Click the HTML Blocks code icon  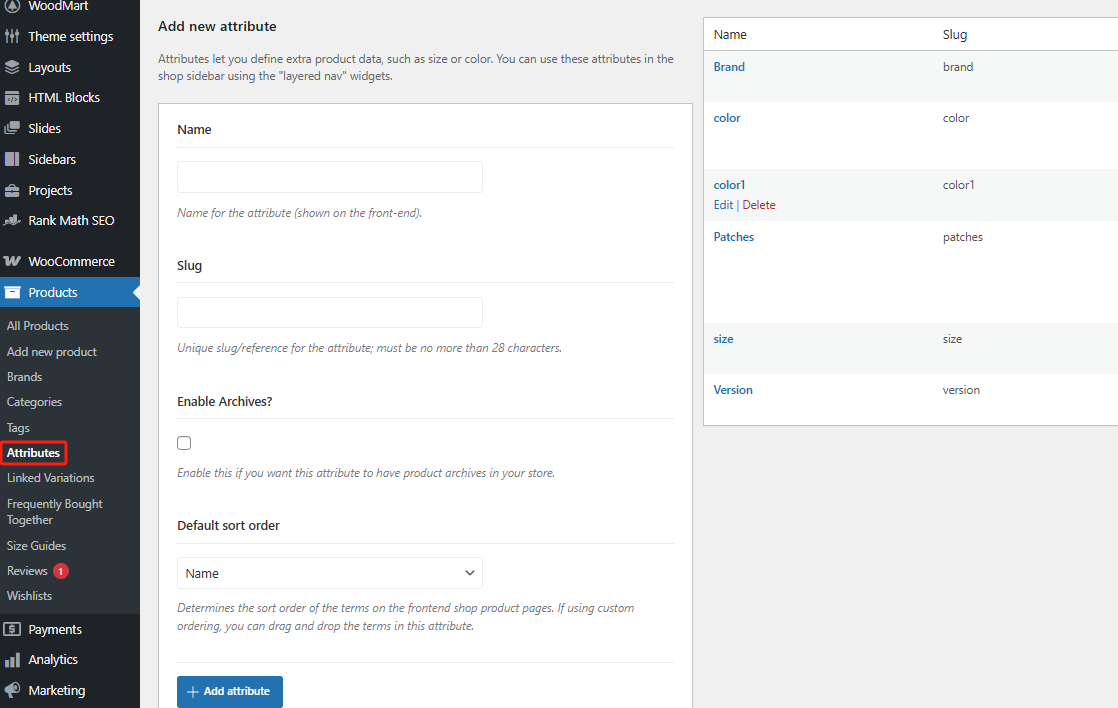(12, 98)
